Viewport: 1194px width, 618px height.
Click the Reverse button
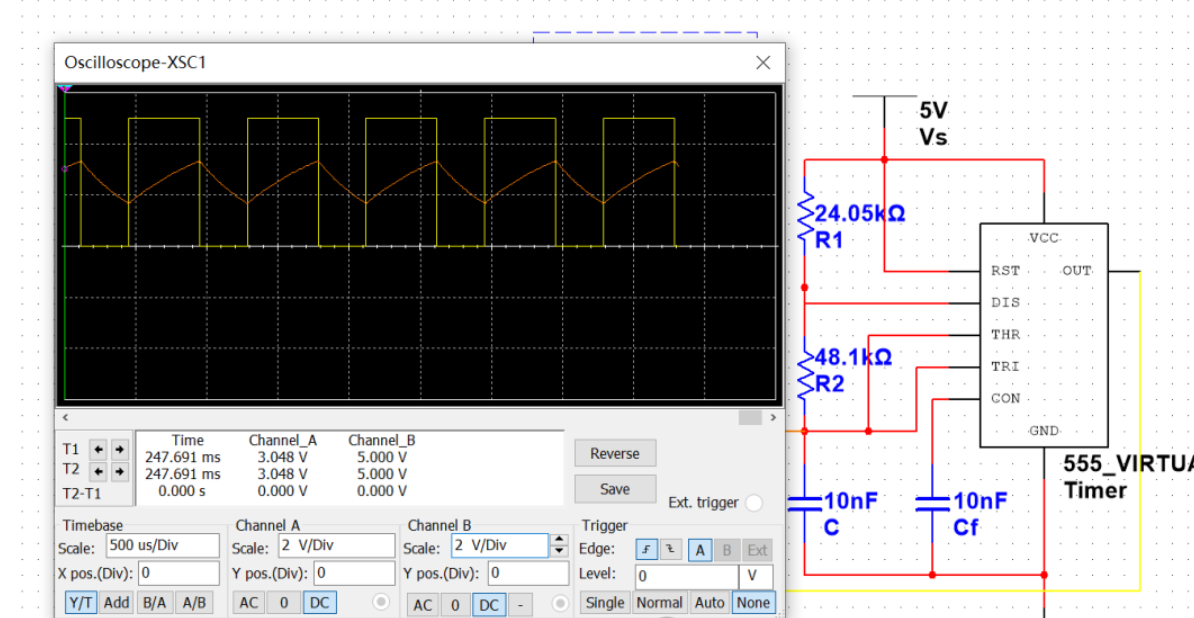(614, 453)
